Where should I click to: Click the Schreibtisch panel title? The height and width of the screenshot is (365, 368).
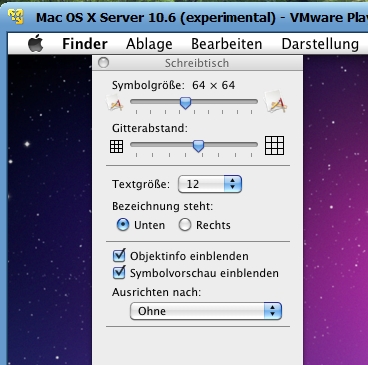197,63
